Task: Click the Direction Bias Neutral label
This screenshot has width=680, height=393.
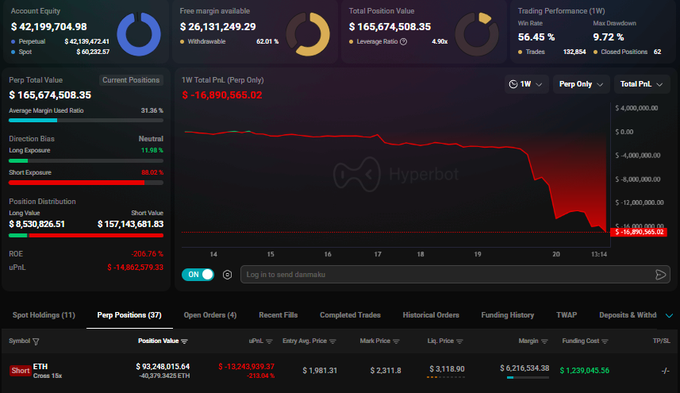Action: click(150, 139)
